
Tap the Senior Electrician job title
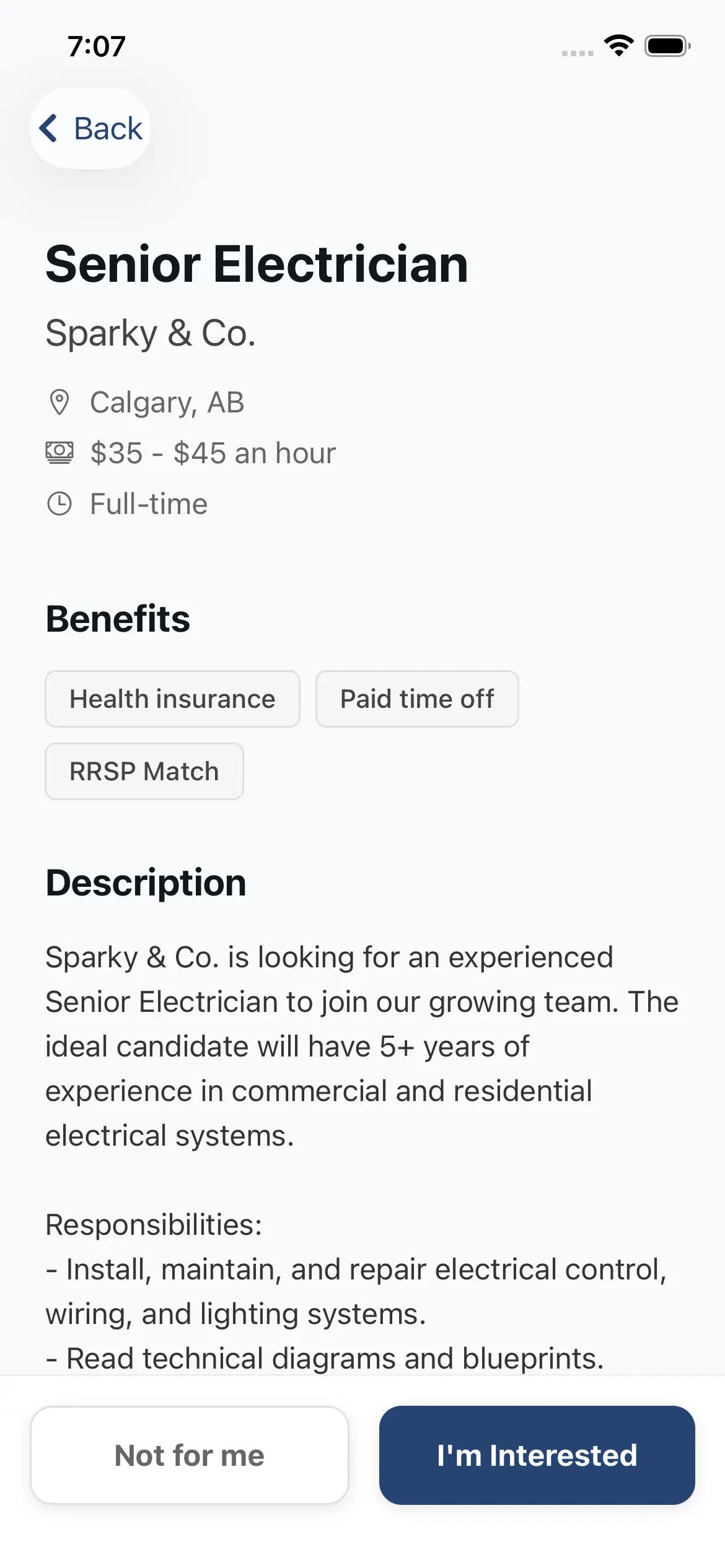tap(257, 264)
